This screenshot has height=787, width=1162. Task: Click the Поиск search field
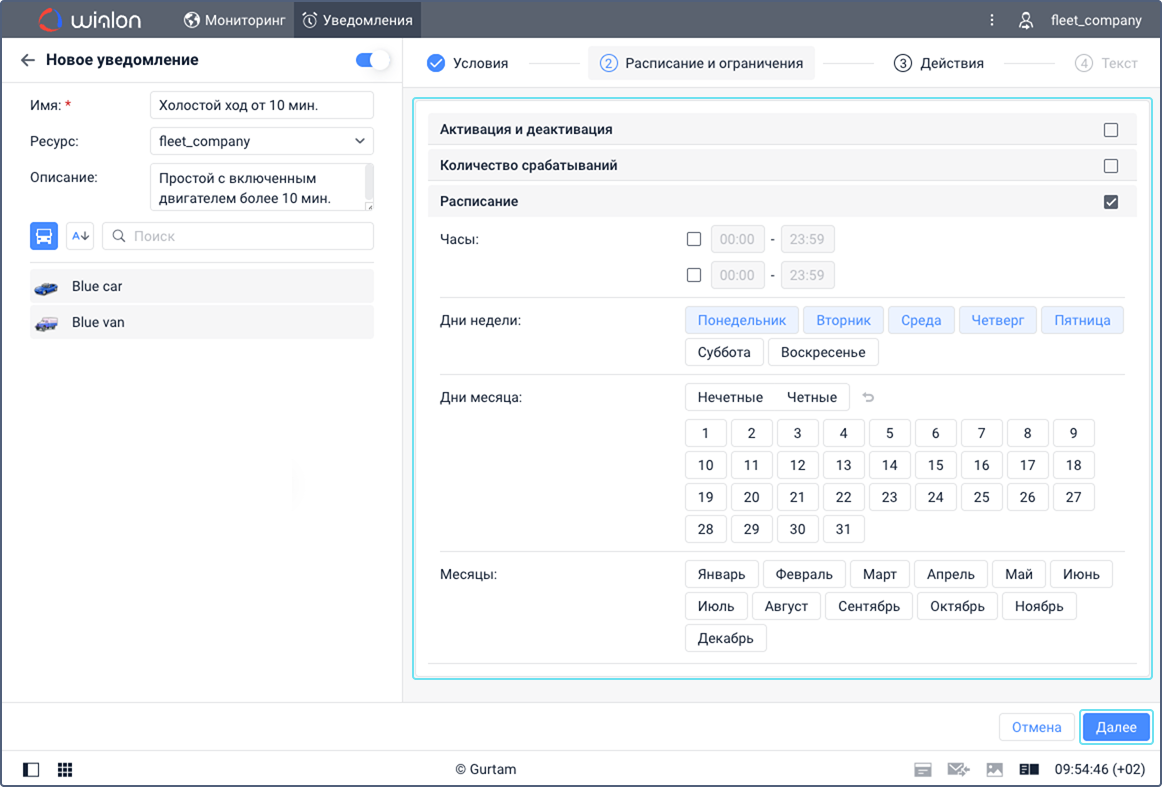coord(238,236)
